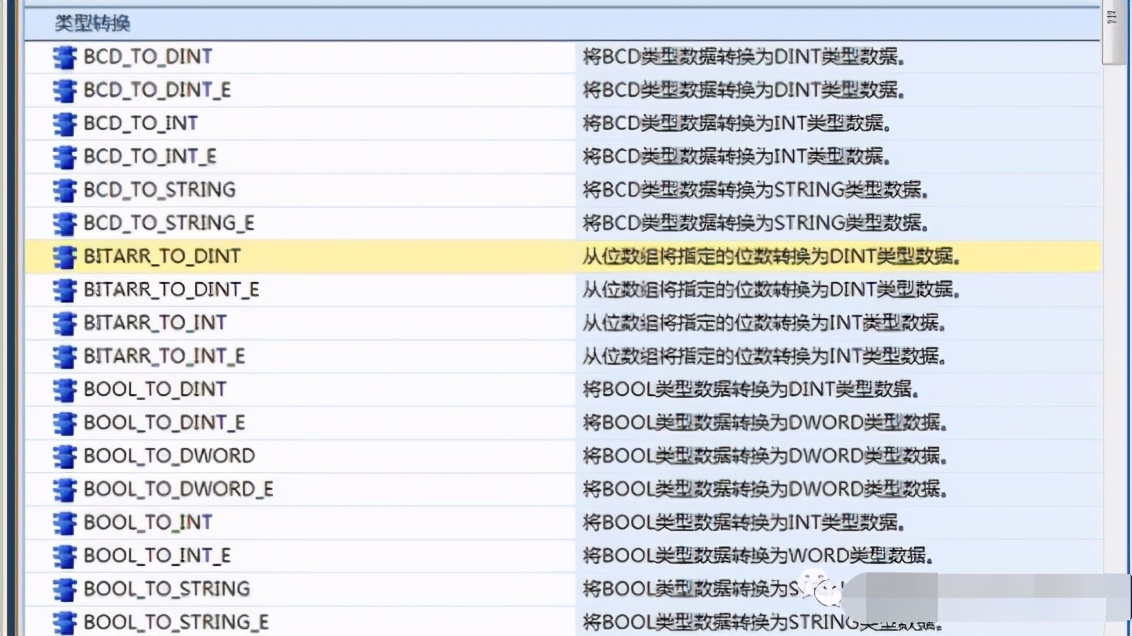Click the function block icon beside BCD_TO_DINT
The width and height of the screenshot is (1132, 636).
(65, 57)
